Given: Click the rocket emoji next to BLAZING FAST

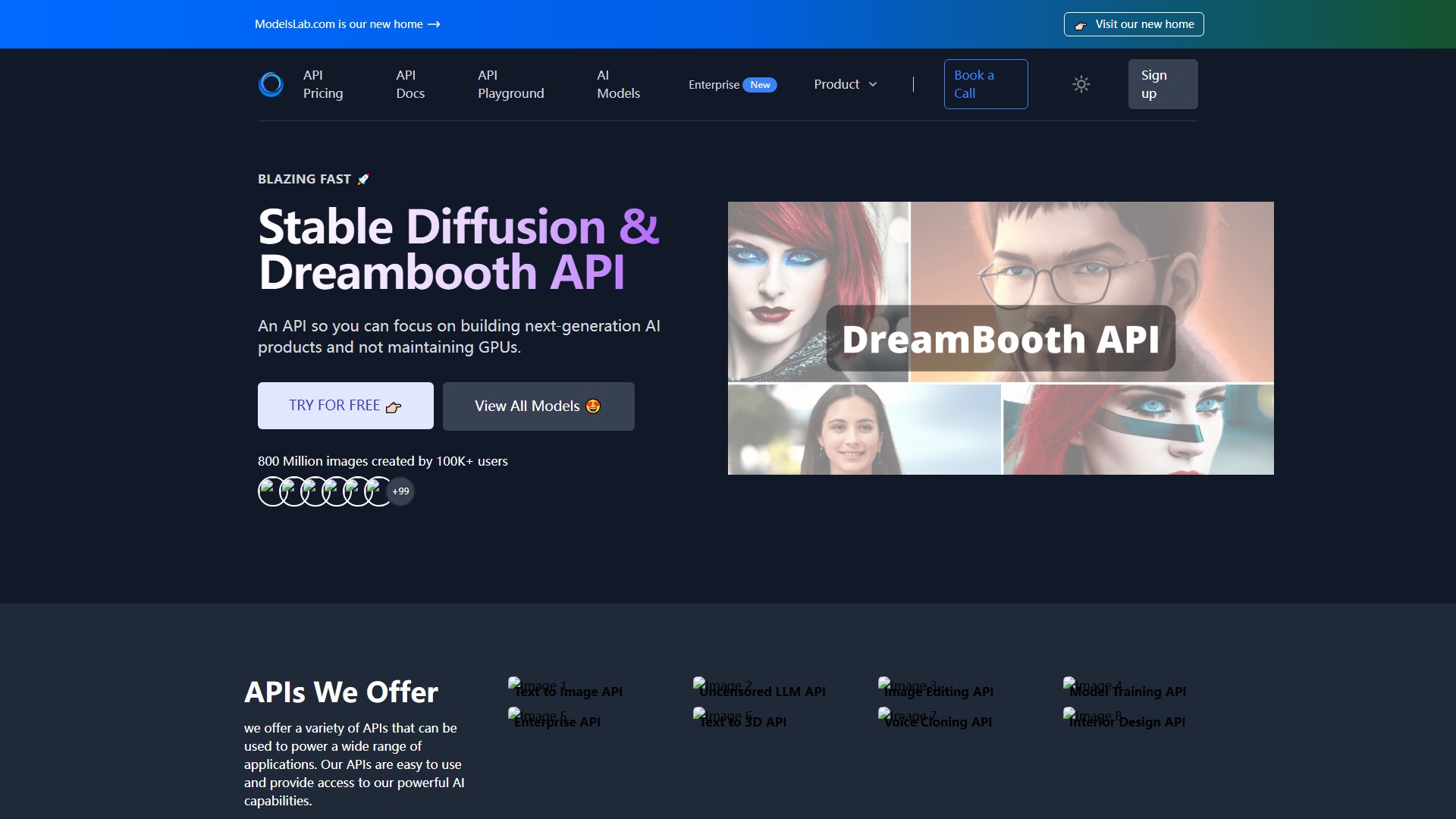Looking at the screenshot, I should click(363, 178).
